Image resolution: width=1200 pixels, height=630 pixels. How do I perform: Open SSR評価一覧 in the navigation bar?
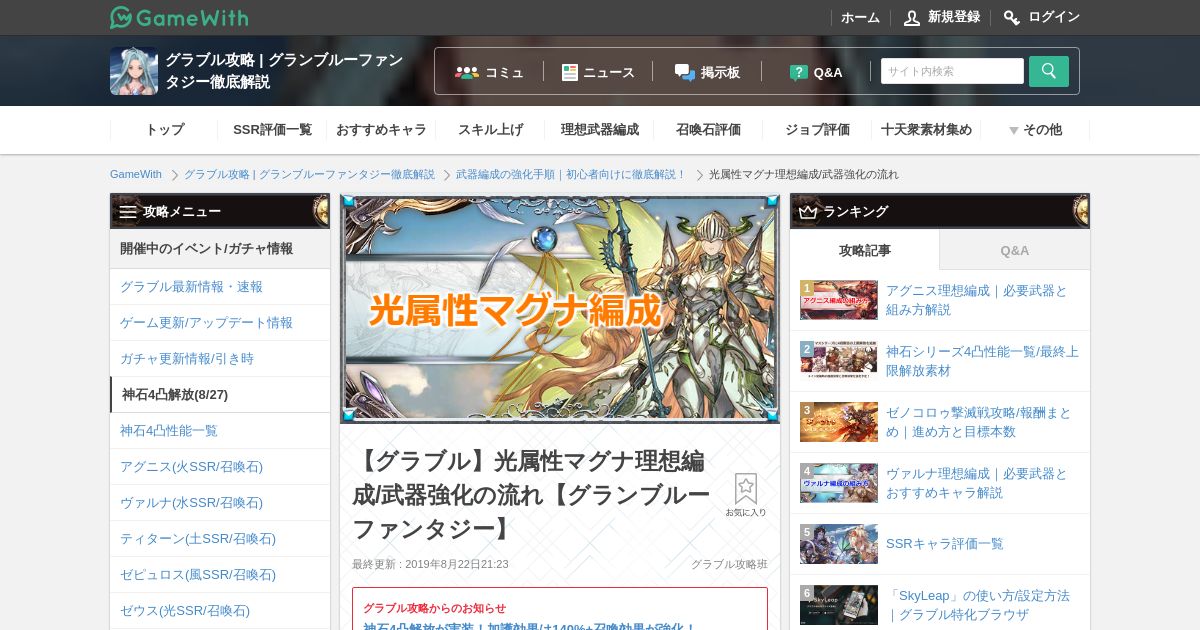tap(272, 130)
